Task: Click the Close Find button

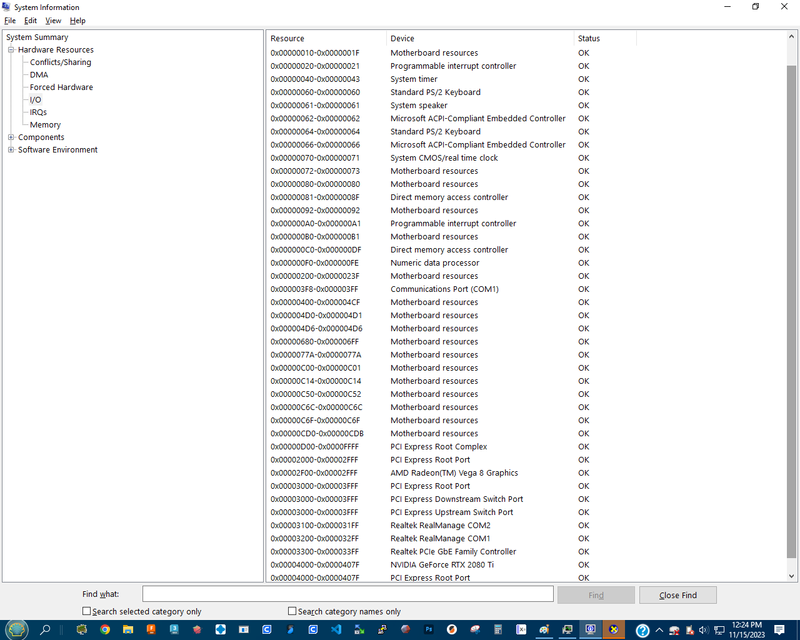Action: pos(678,595)
